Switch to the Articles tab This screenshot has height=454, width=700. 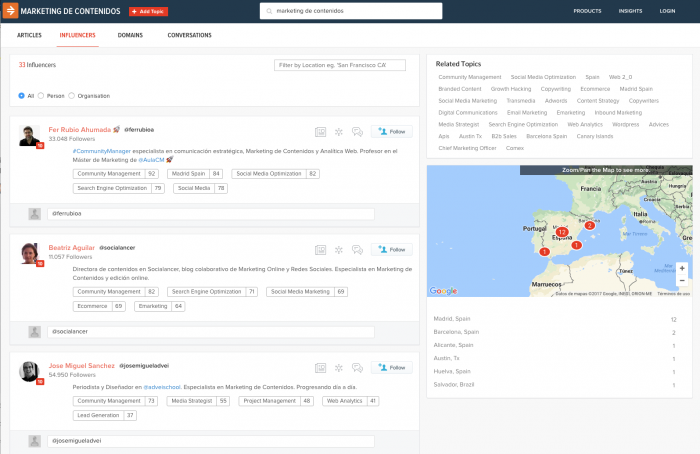pos(29,35)
